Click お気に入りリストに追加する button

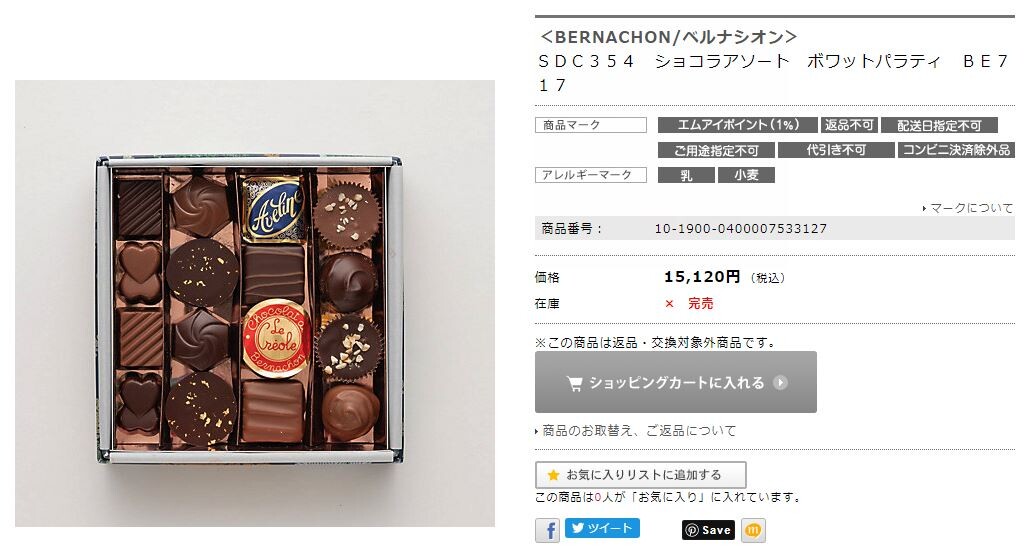tap(641, 475)
